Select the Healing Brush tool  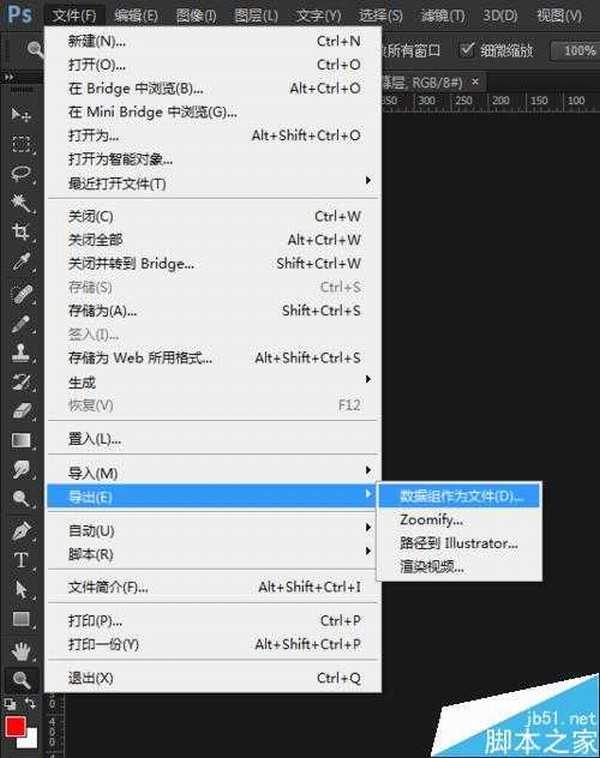21,293
